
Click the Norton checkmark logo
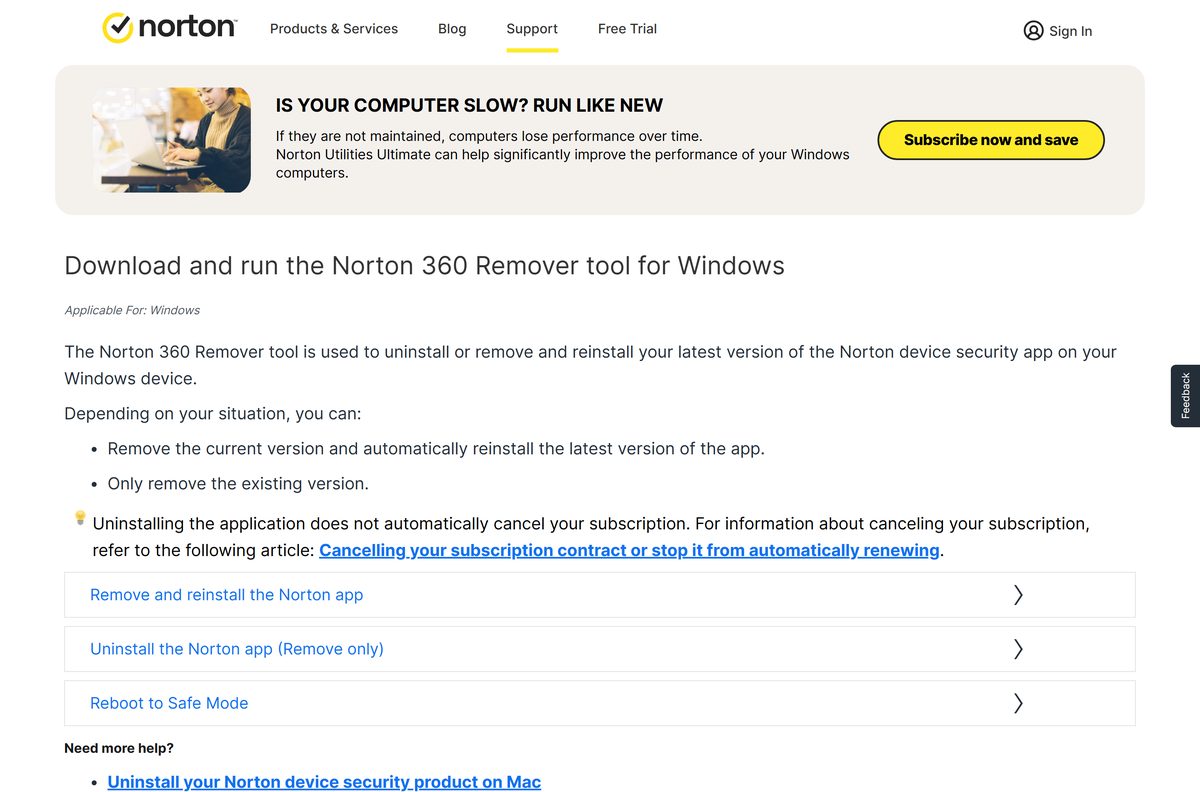(169, 28)
